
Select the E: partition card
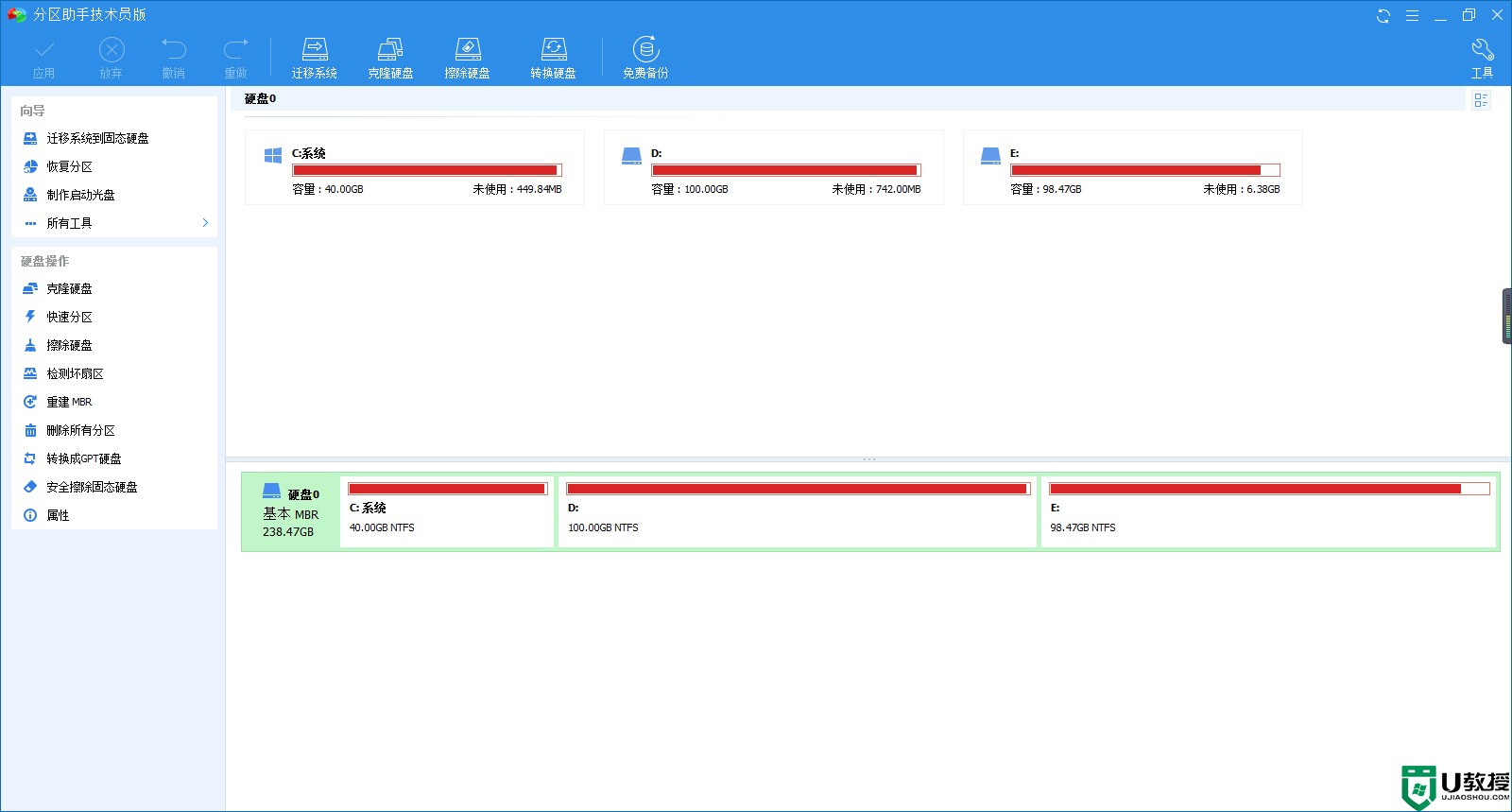tap(1133, 167)
